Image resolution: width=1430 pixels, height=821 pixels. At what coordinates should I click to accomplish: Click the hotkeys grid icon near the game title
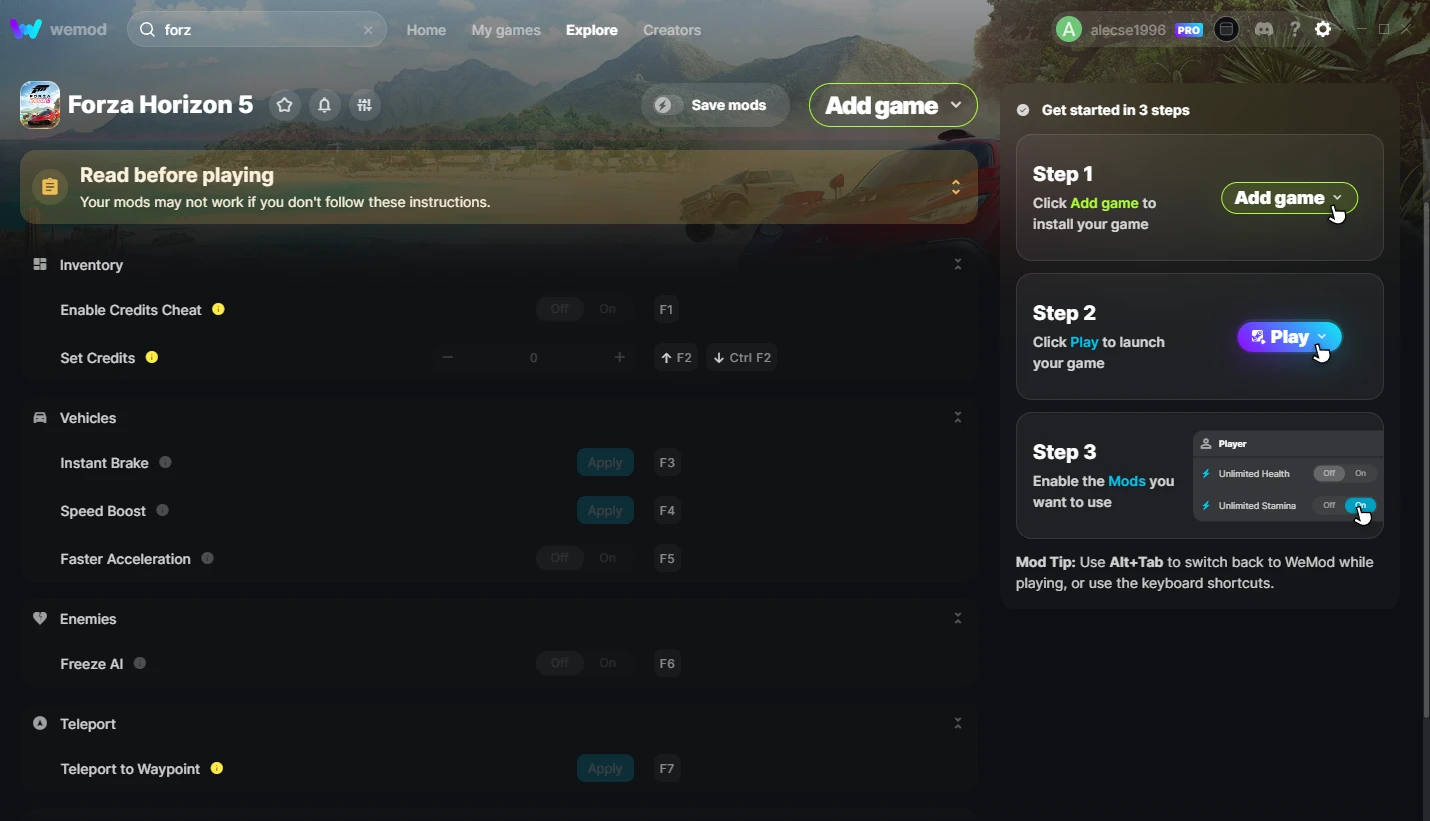click(x=364, y=105)
